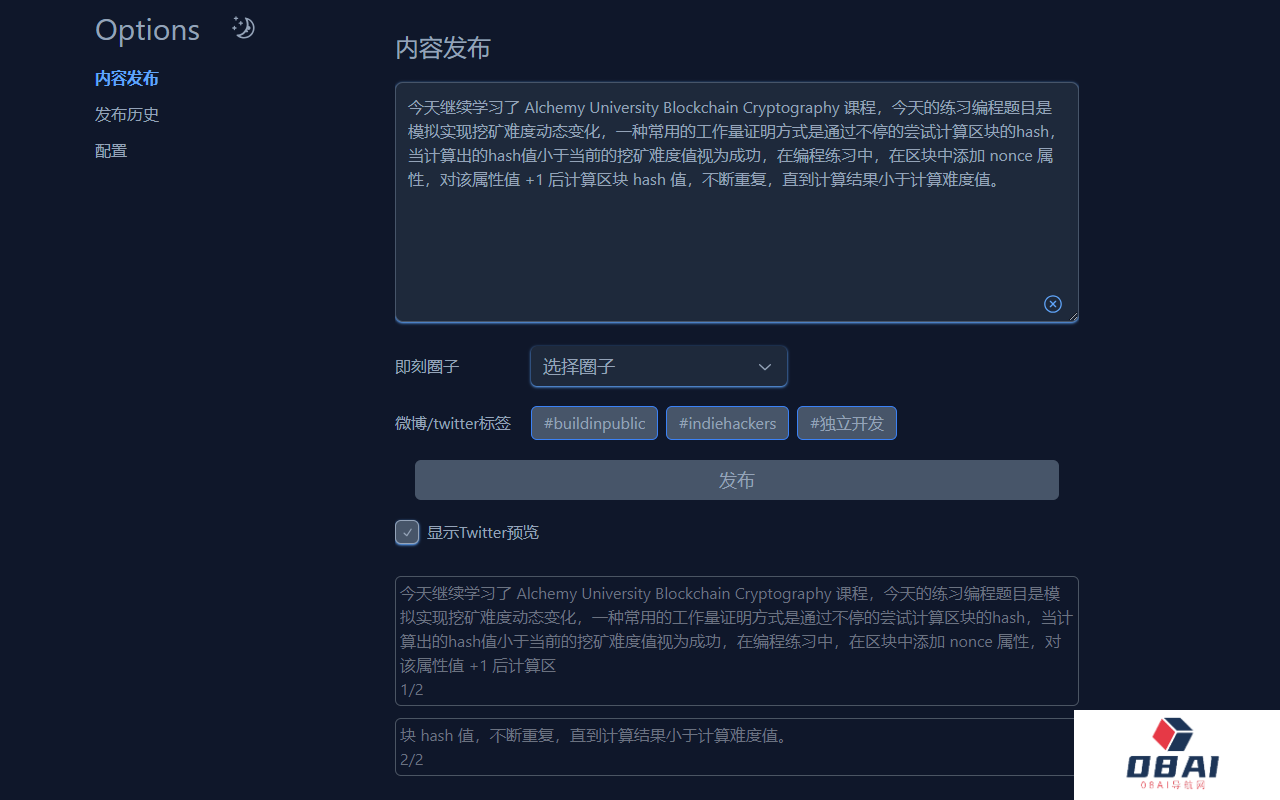Click the Options page heading
The width and height of the screenshot is (1280, 800).
(147, 30)
